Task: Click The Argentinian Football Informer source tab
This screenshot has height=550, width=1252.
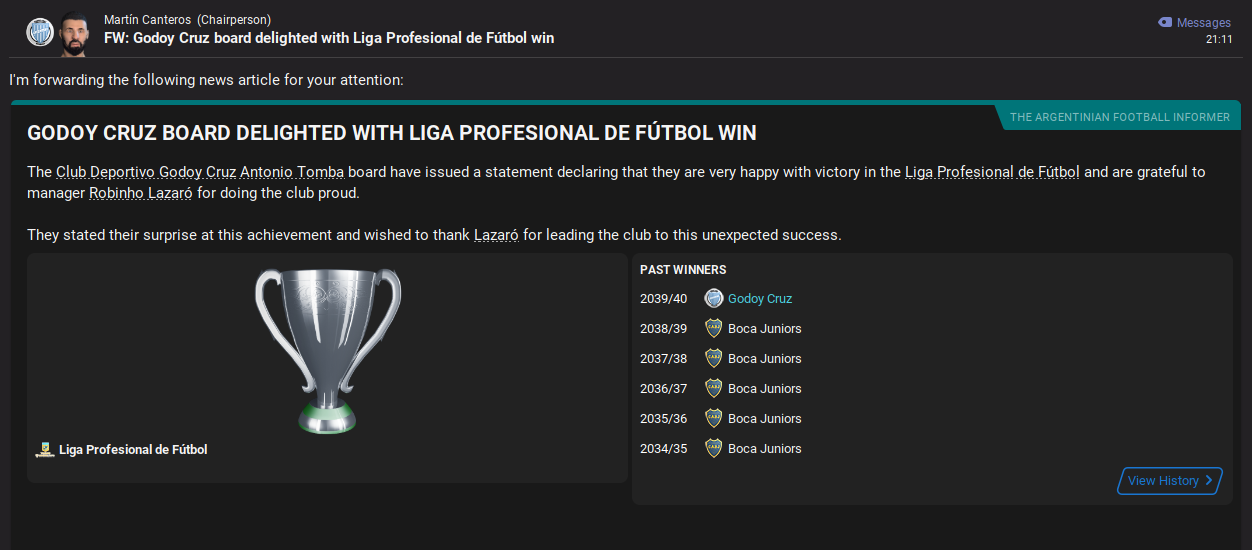Action: pos(1119,117)
